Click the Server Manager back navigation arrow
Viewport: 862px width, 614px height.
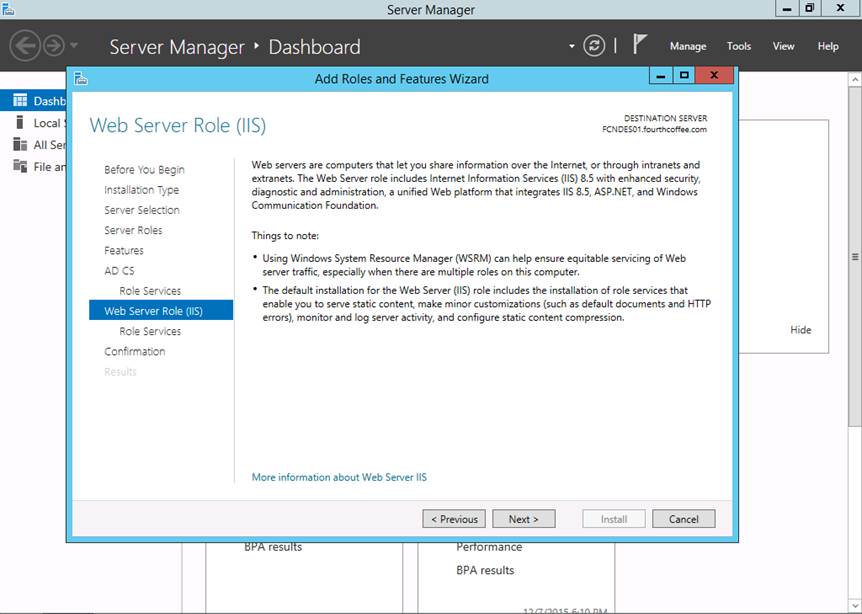tap(25, 46)
